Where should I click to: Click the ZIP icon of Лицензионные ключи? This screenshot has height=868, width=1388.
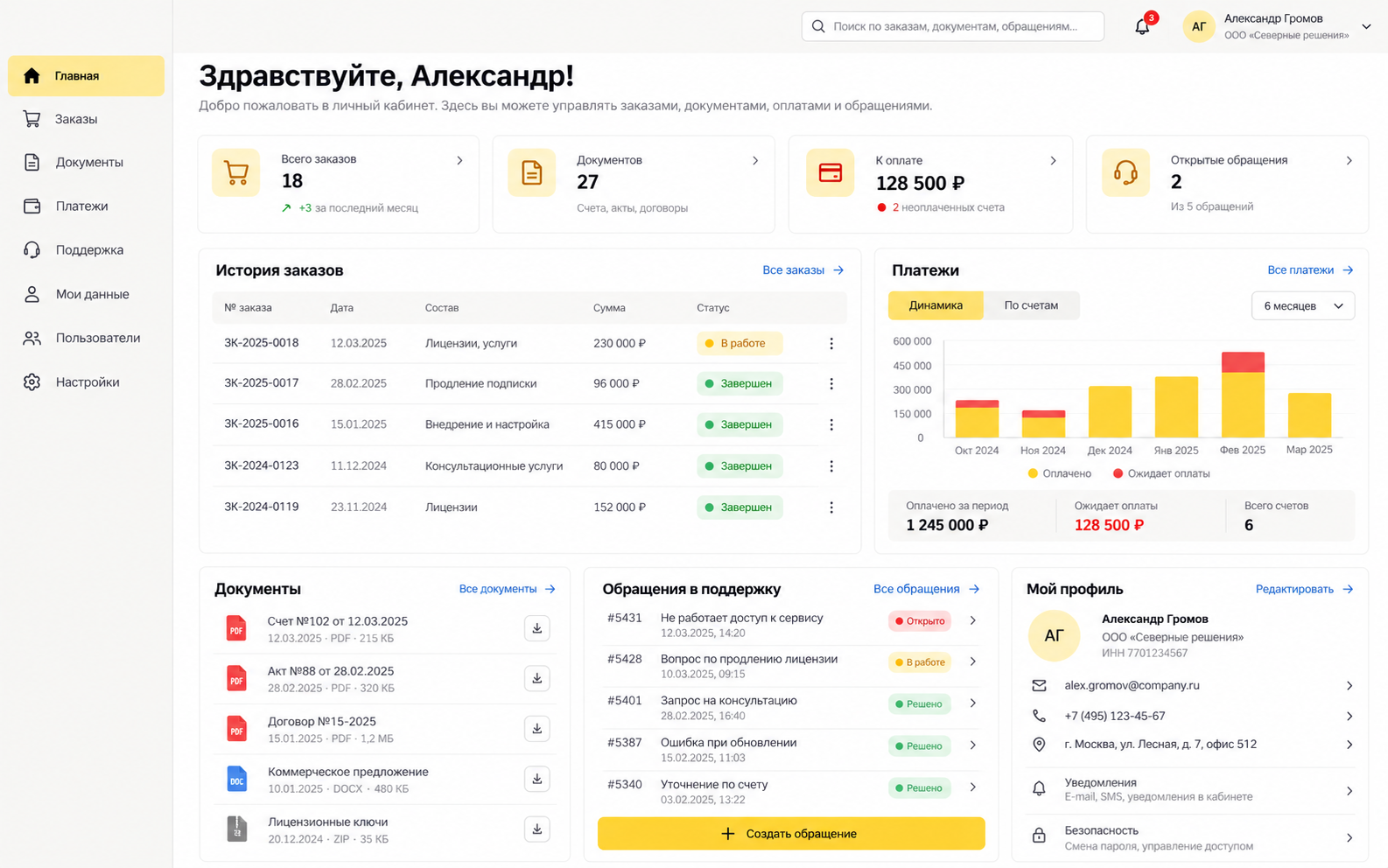tap(236, 829)
